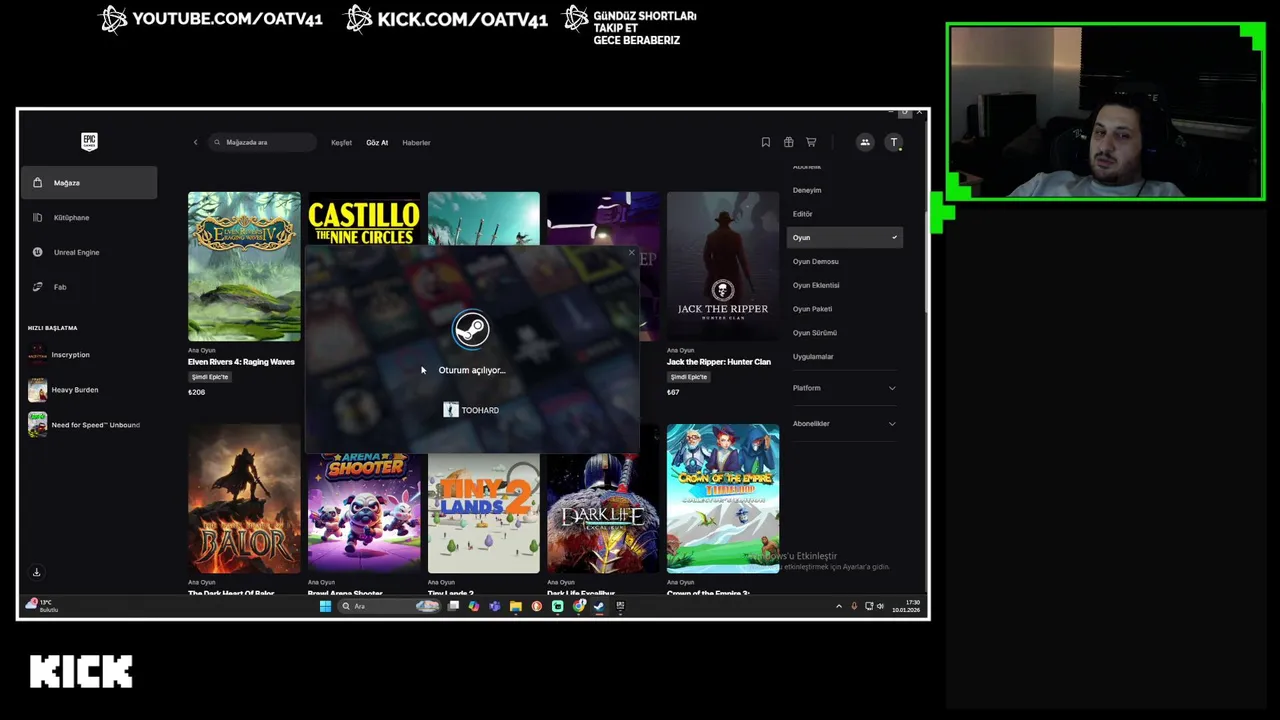Open Jack the Ripper: Hunter Clan title

point(719,362)
